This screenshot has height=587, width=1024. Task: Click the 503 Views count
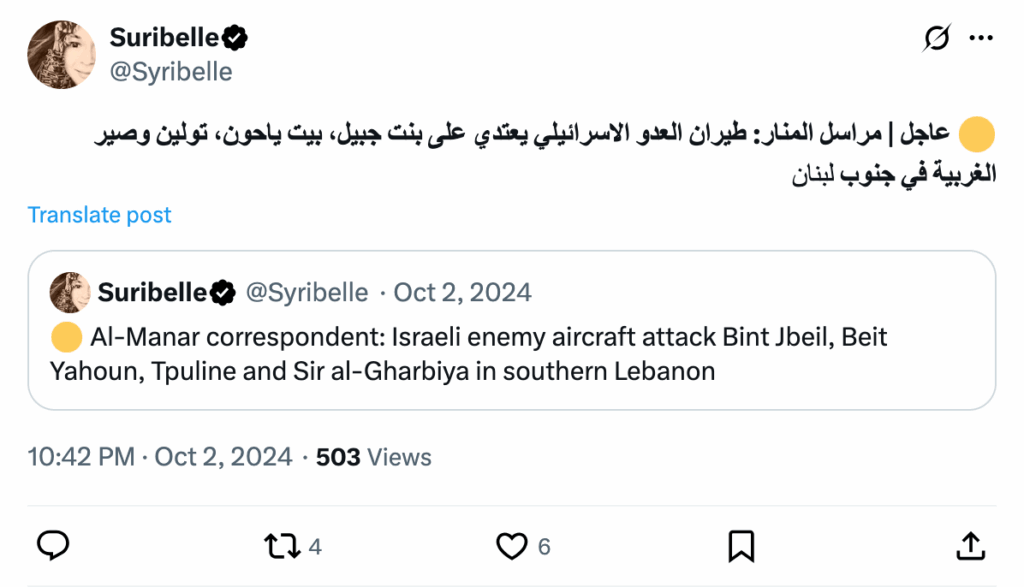point(373,457)
